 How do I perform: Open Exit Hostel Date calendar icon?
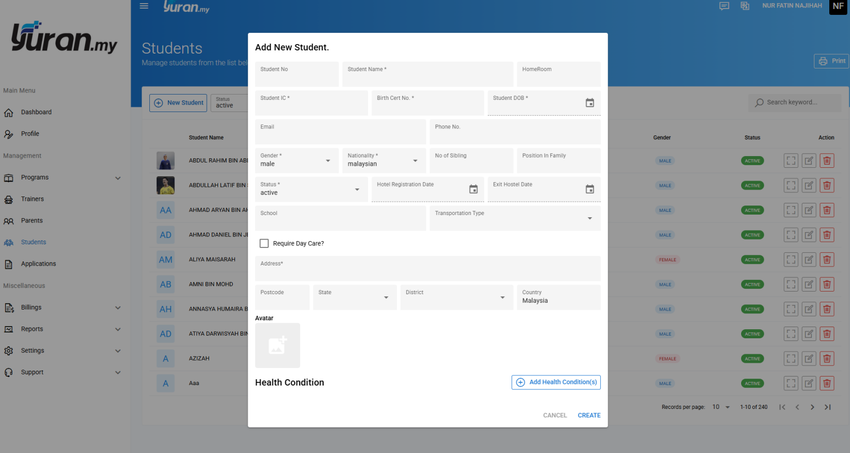(589, 189)
